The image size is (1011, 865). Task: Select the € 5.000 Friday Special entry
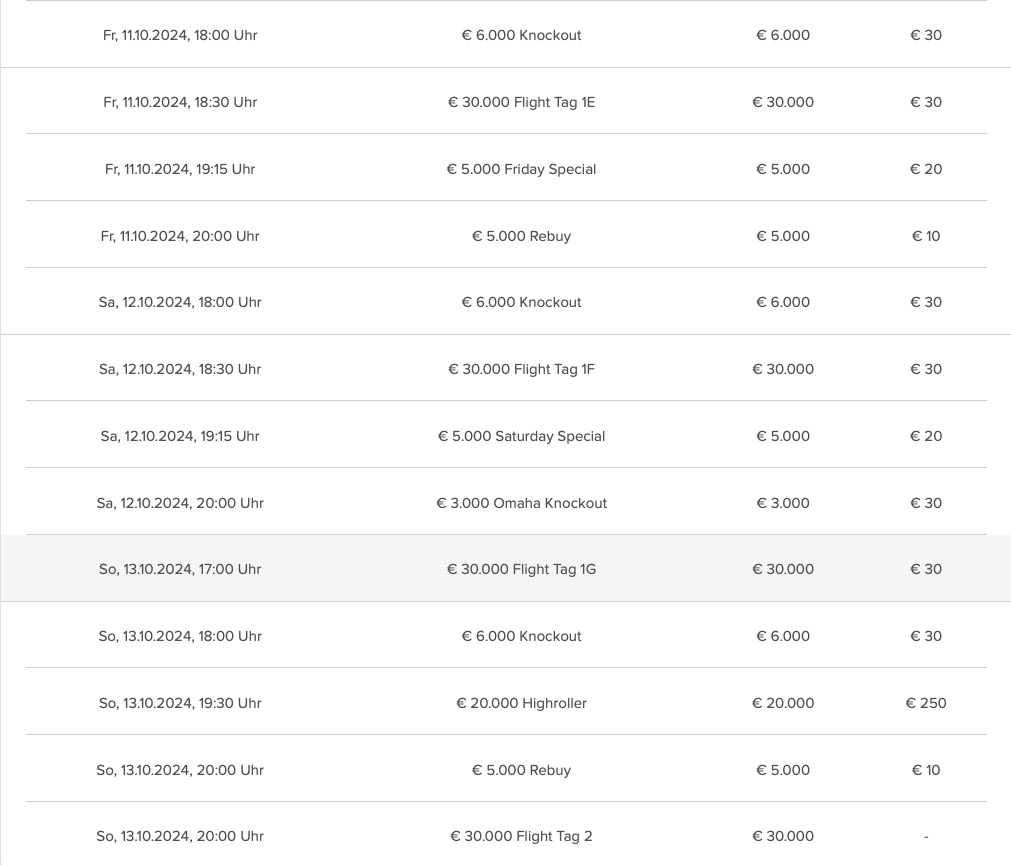[x=521, y=169]
